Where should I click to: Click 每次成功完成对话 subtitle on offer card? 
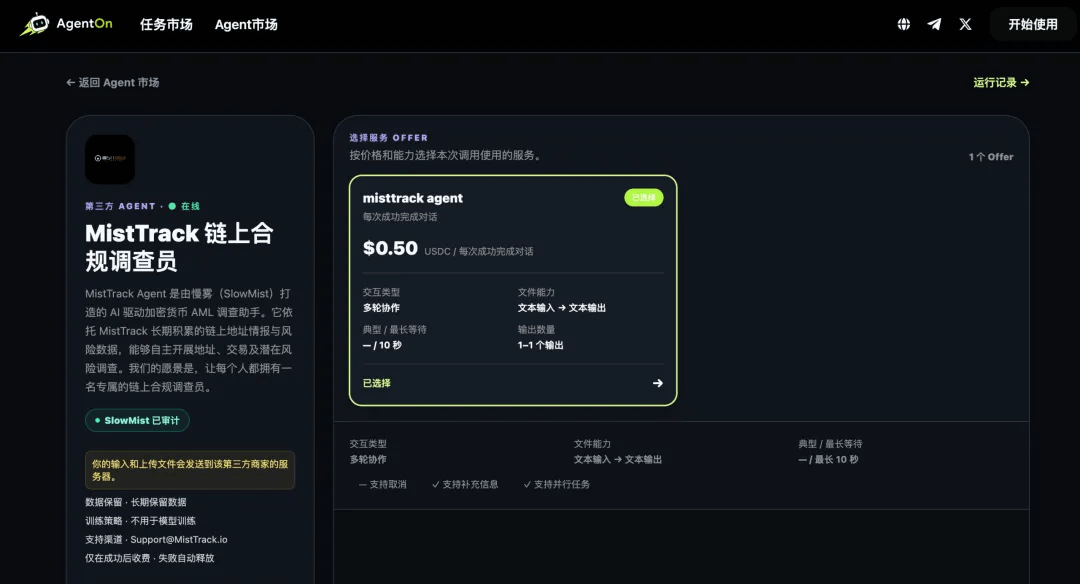pyautogui.click(x=400, y=217)
